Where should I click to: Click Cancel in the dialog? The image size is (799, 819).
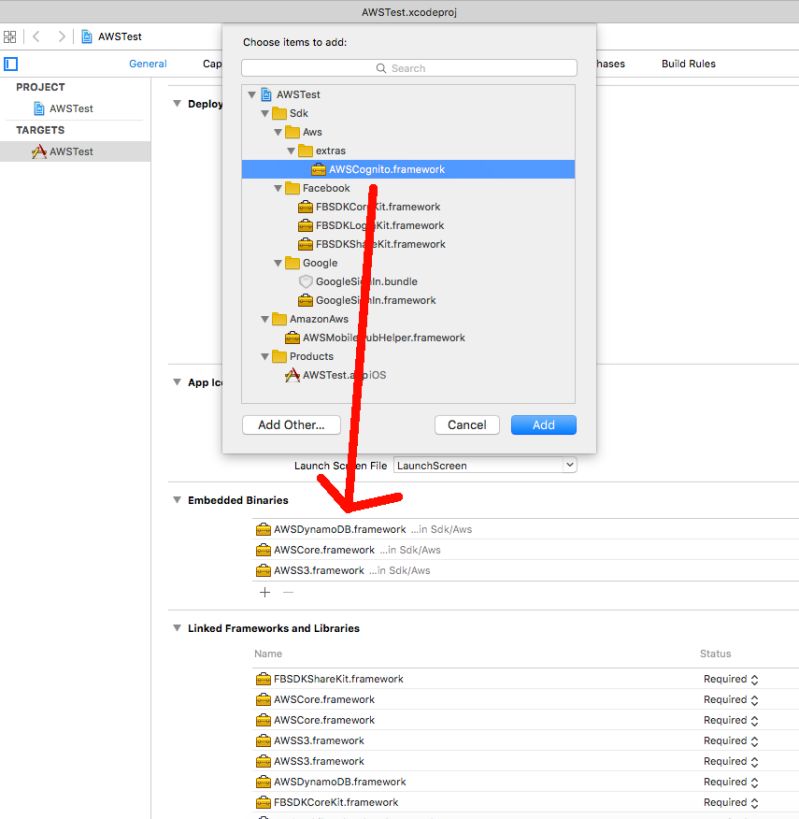467,425
